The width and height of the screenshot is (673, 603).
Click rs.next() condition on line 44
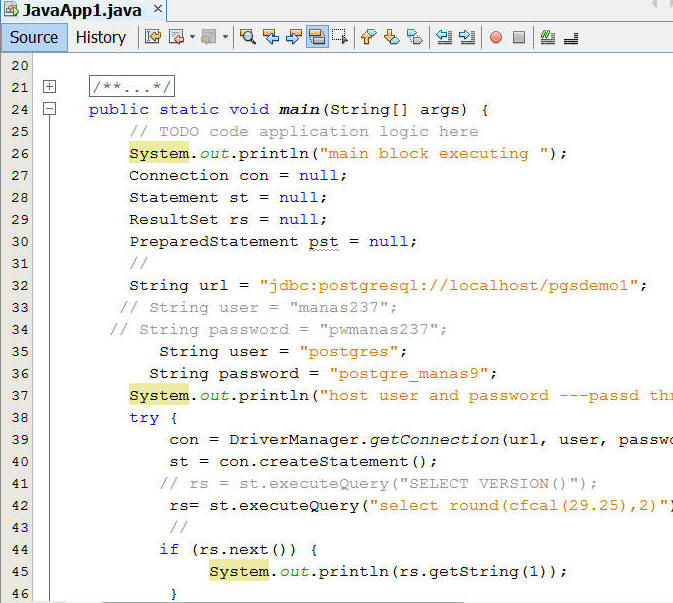coord(244,549)
